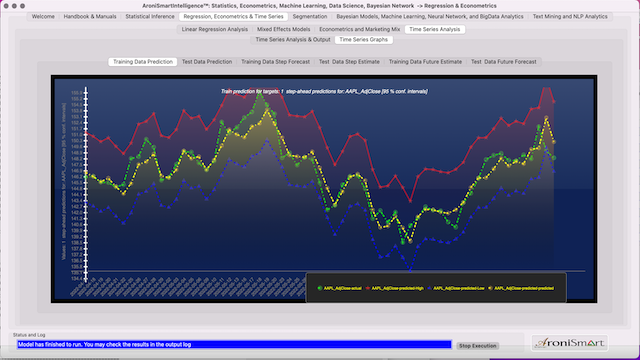The width and height of the screenshot is (640, 360).
Task: Click the 'Status and Log' label
Action: 29,335
